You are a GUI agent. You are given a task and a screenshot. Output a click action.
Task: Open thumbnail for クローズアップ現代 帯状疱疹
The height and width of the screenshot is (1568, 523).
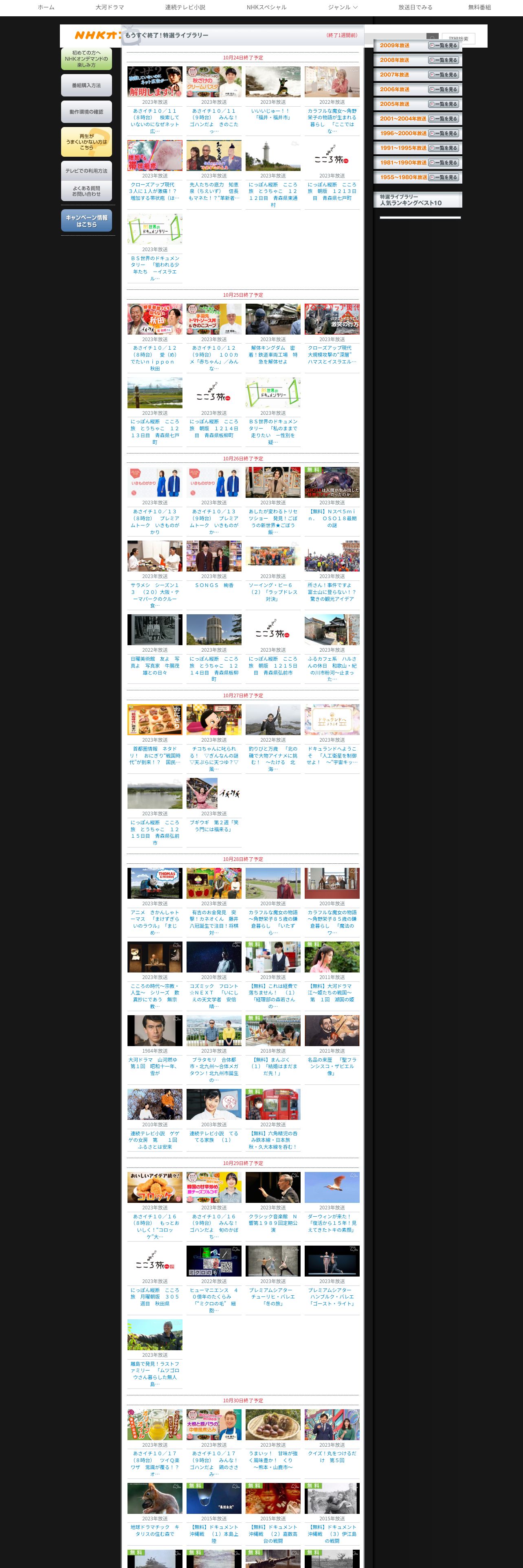tap(155, 156)
